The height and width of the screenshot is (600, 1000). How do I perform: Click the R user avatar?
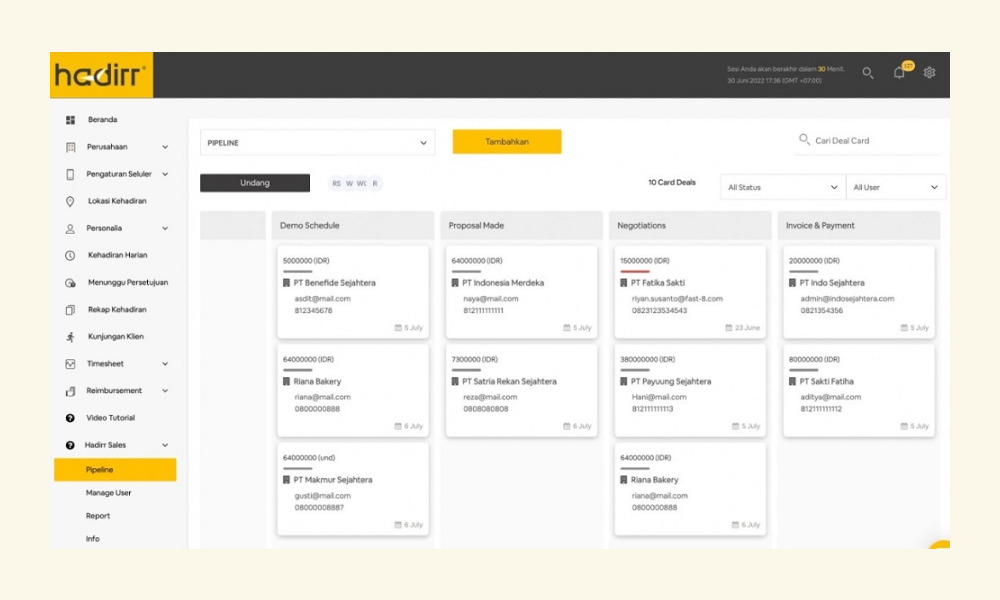375,184
